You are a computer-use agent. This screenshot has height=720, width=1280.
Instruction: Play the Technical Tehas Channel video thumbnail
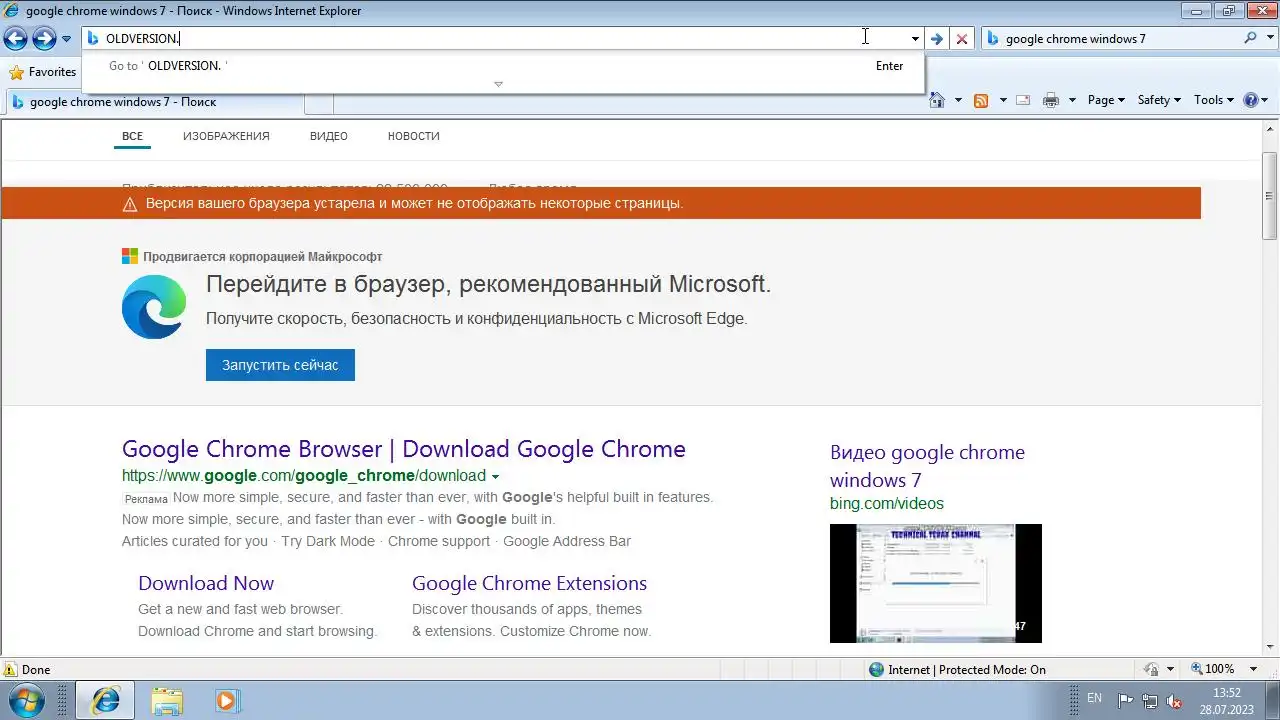(x=936, y=583)
